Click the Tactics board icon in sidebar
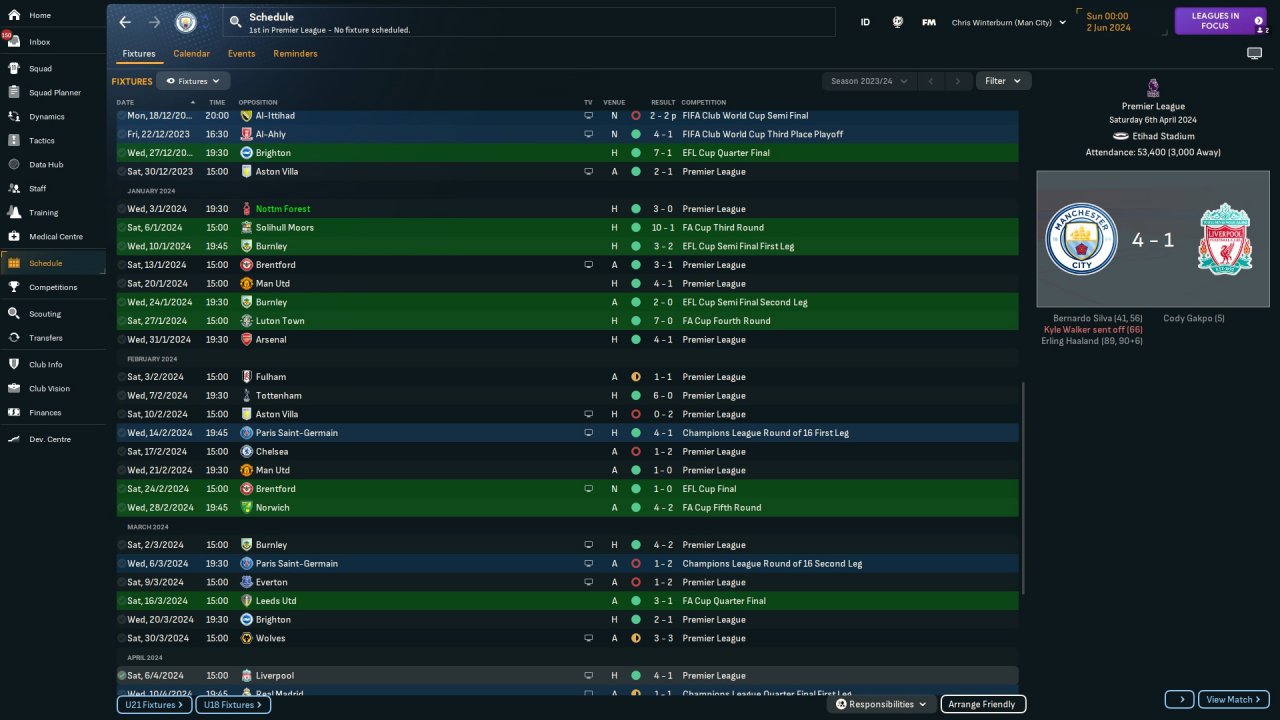 pos(14,141)
